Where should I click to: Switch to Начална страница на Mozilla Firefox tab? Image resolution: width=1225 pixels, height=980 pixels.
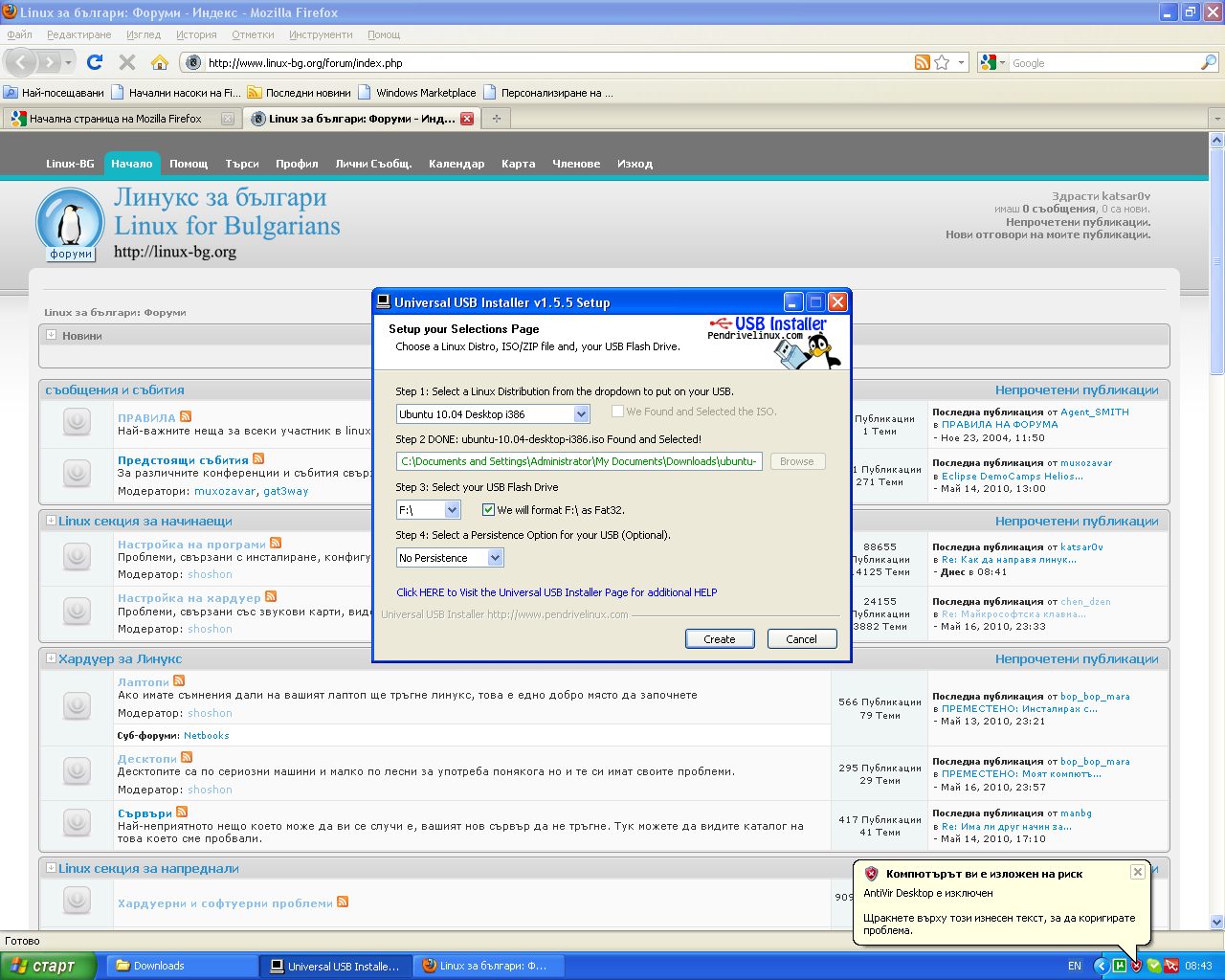pos(122,119)
